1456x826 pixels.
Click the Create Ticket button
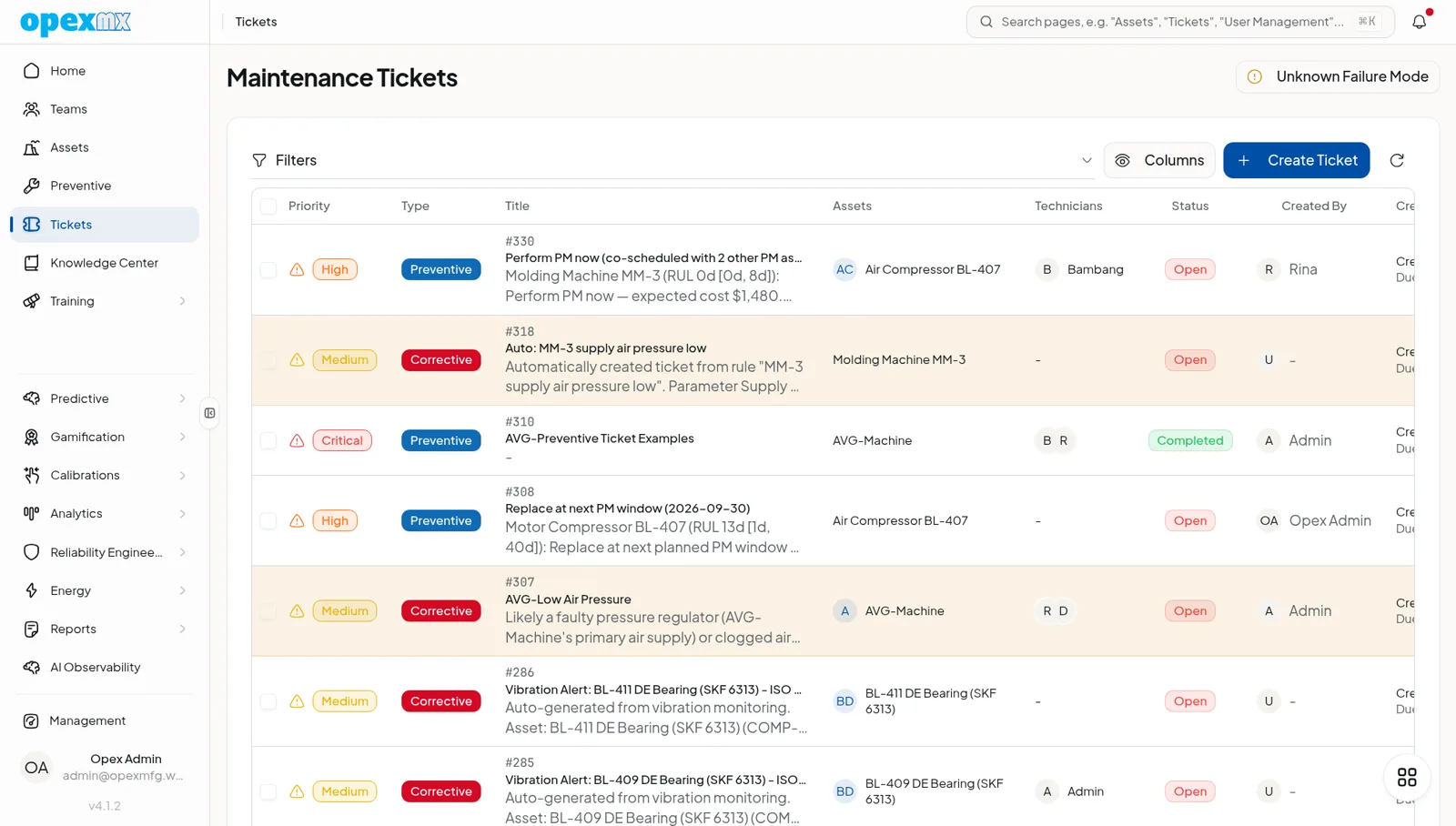[x=1296, y=160]
